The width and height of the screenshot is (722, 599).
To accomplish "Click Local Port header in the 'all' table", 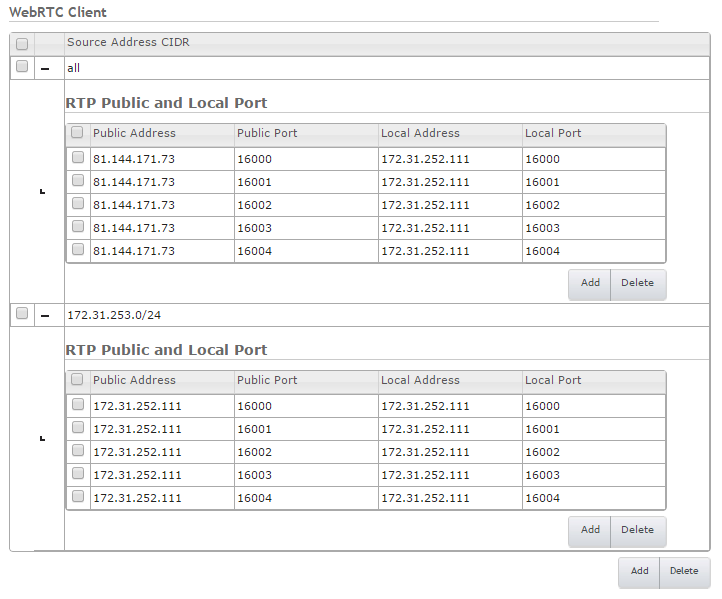I will click(x=553, y=133).
